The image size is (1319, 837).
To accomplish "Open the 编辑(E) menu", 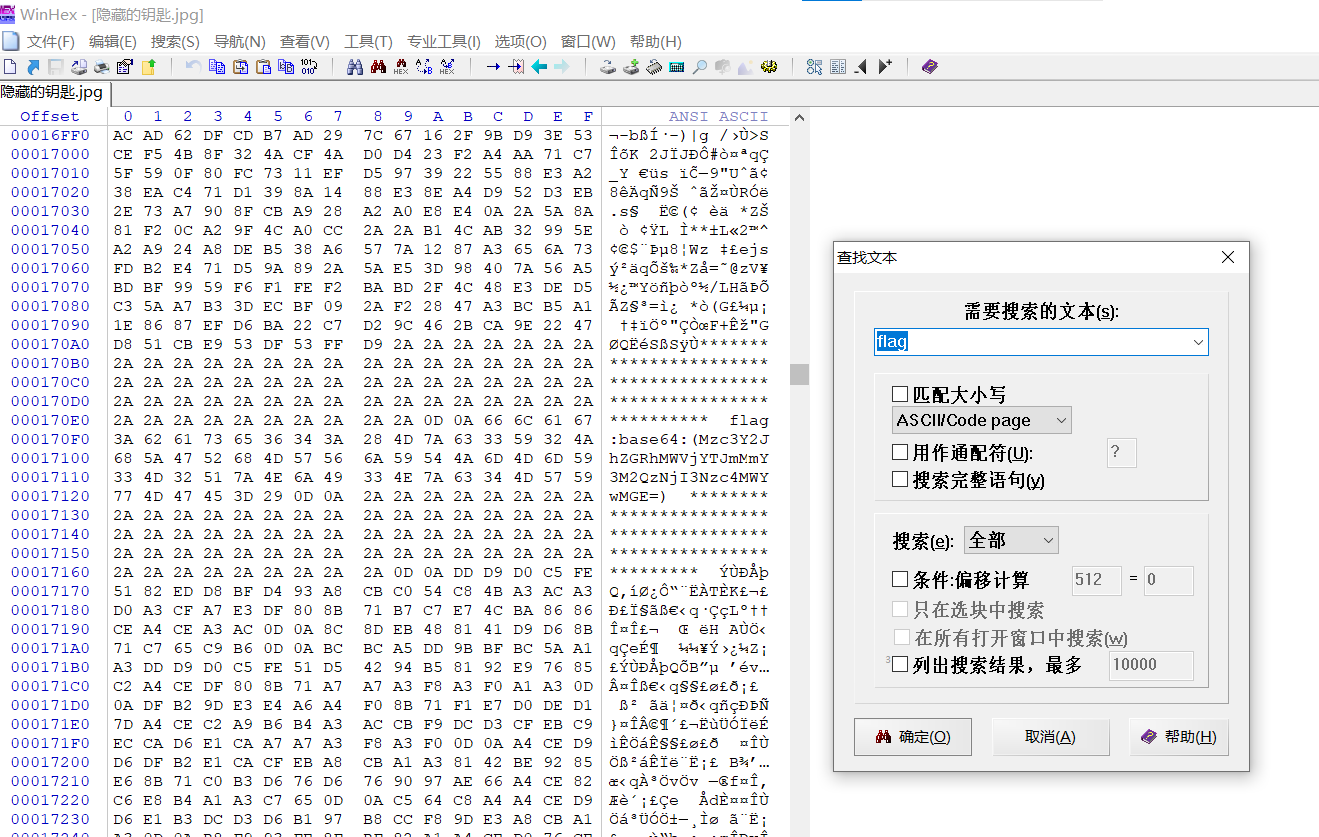I will click(113, 42).
